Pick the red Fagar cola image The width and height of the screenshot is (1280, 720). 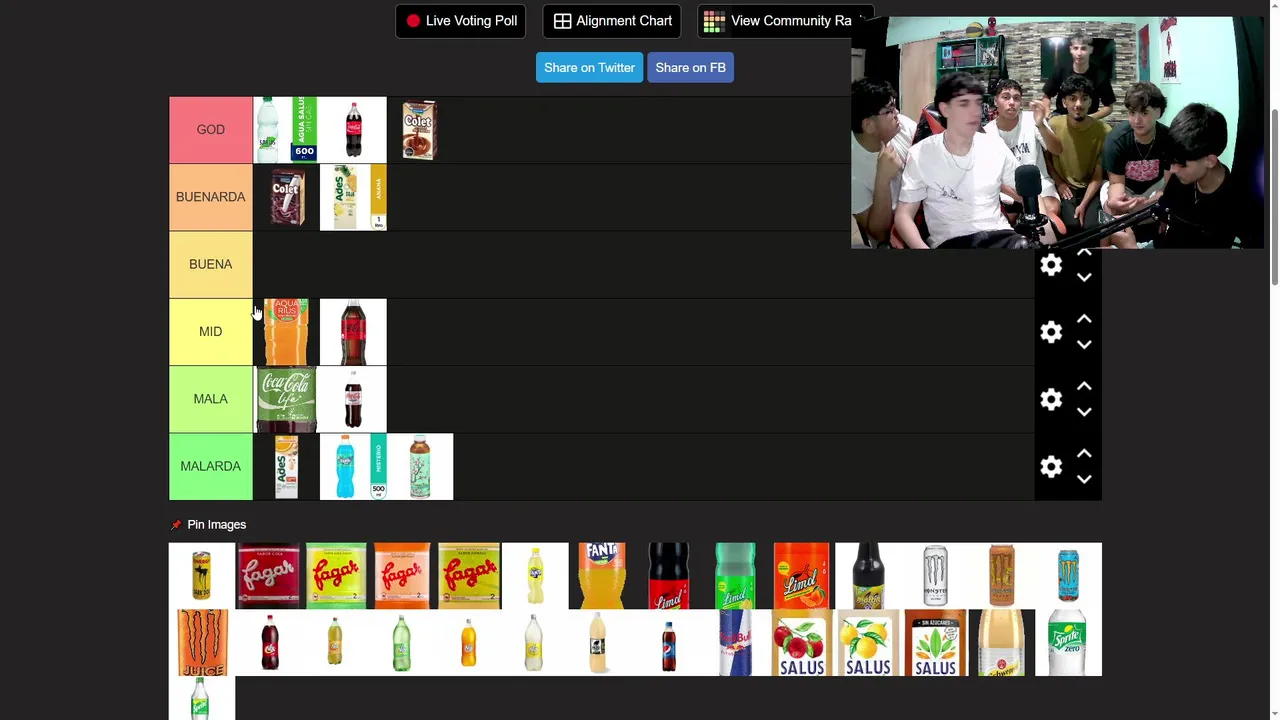pos(268,576)
